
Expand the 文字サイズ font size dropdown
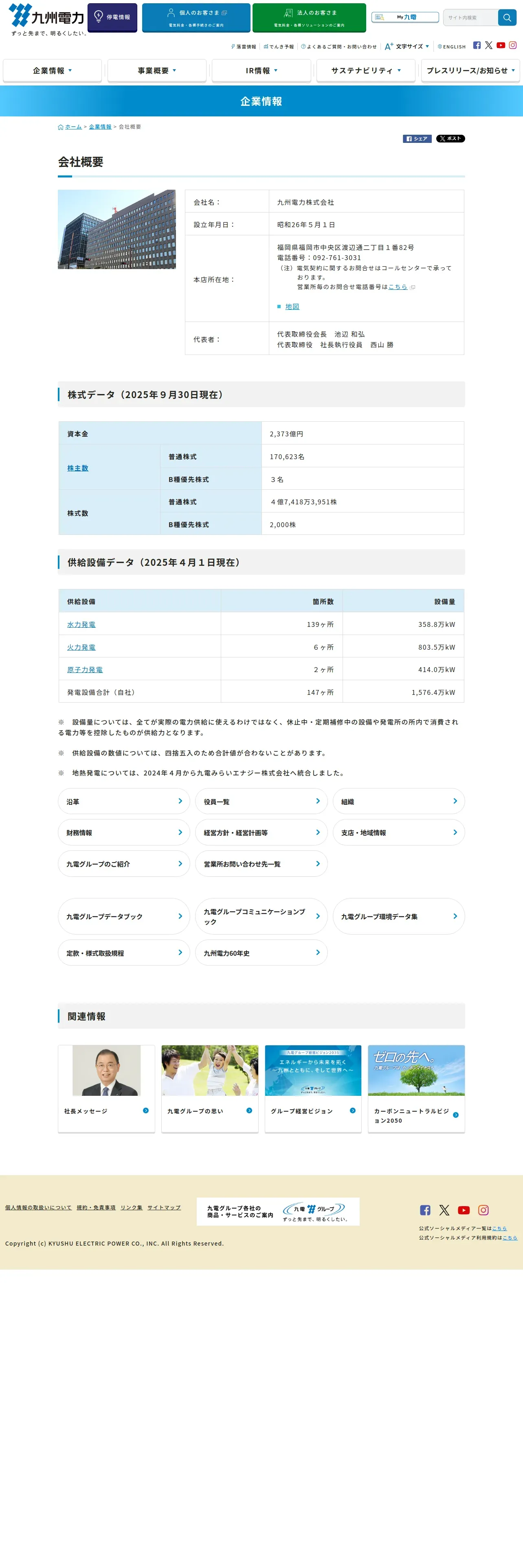click(x=407, y=46)
